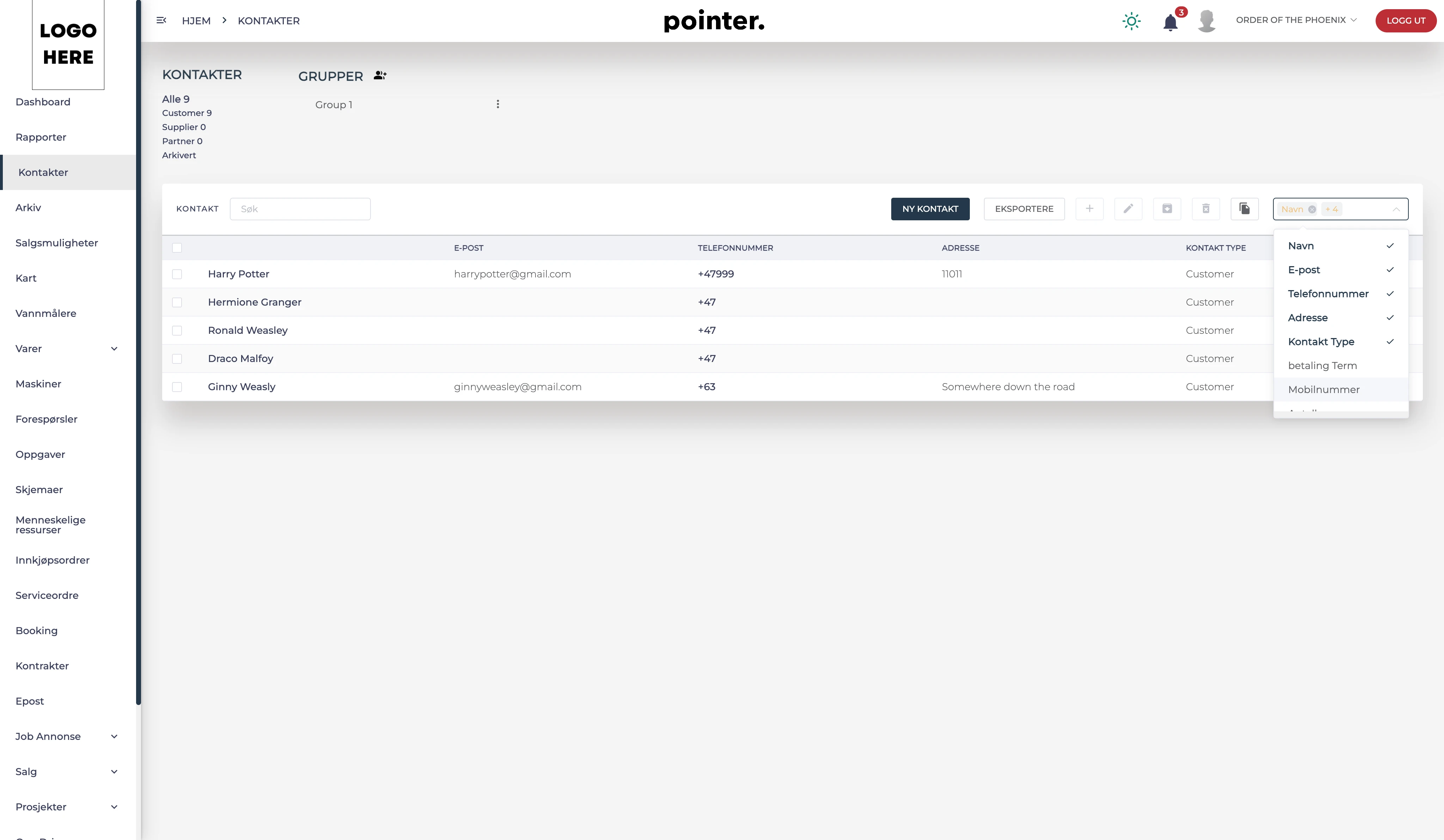Image resolution: width=1444 pixels, height=840 pixels.
Task: Check the Ronald Weasley row checkbox
Action: coord(177,330)
